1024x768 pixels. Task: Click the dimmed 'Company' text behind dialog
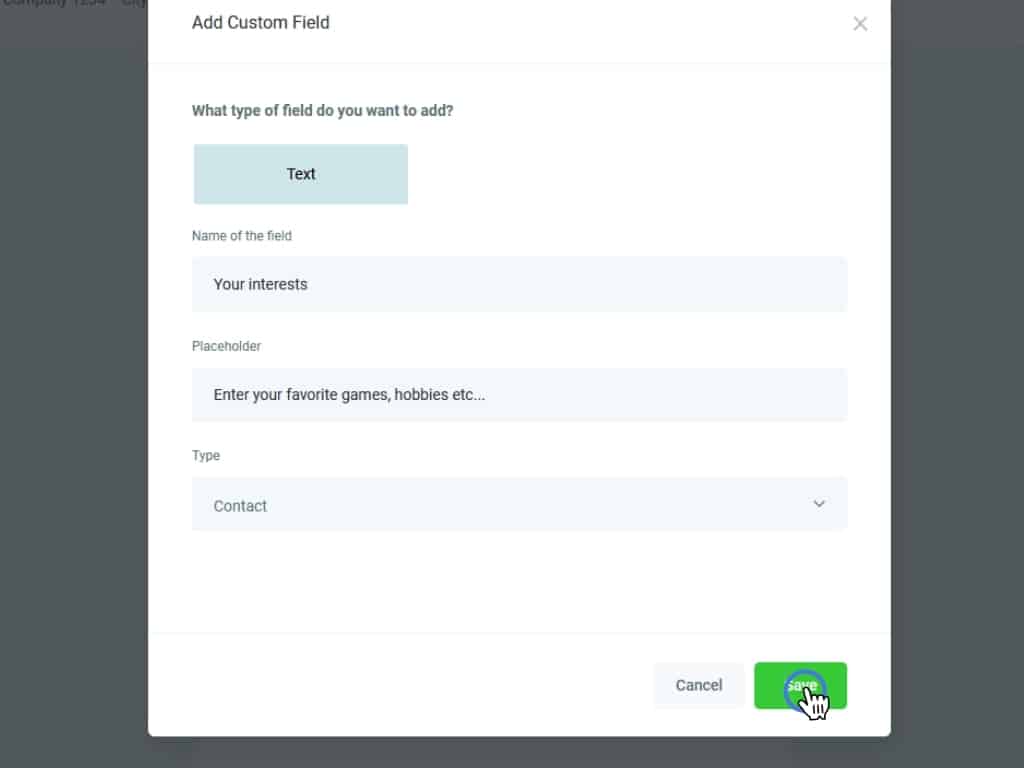click(x=40, y=4)
